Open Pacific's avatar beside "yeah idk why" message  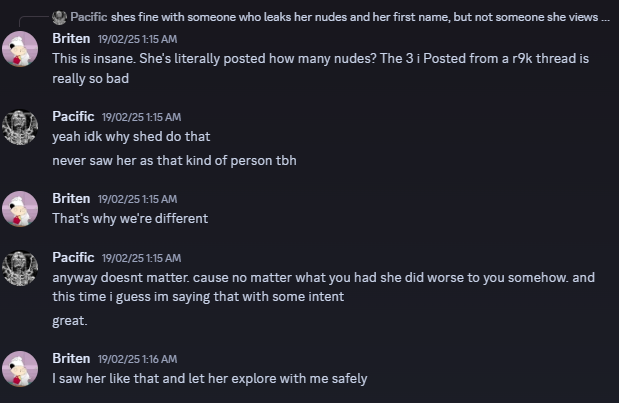[x=21, y=127]
